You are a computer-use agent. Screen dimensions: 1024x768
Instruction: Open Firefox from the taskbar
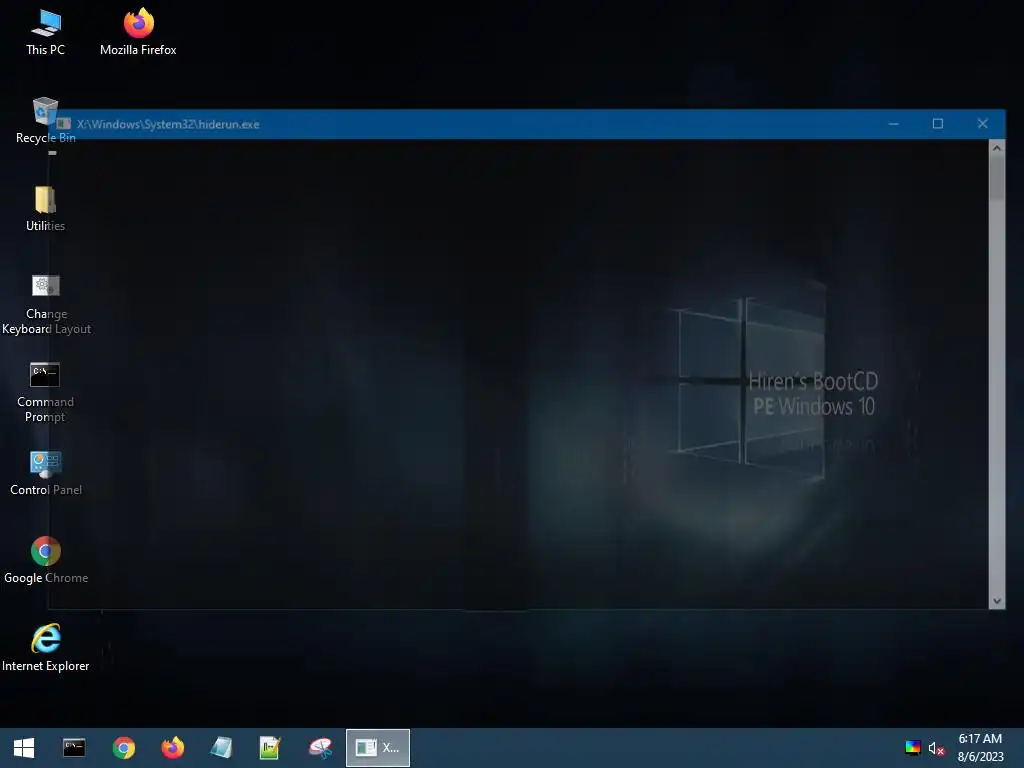point(172,748)
